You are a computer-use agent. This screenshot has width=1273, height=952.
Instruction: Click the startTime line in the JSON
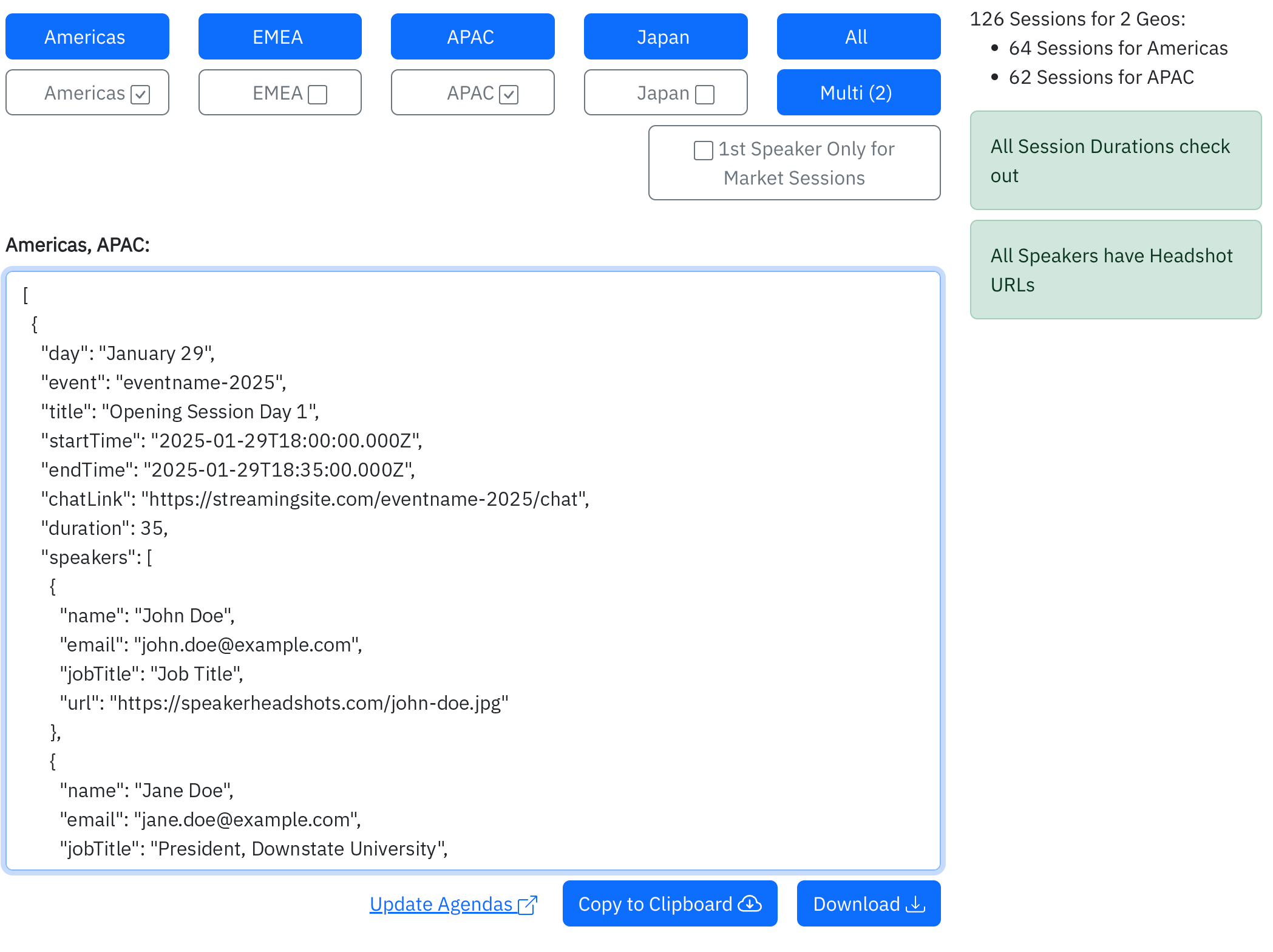(x=232, y=441)
